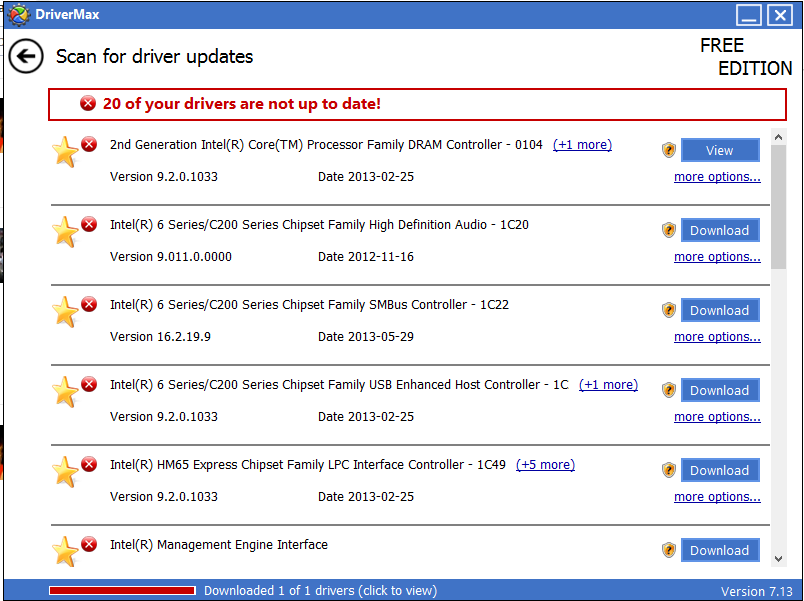Click Intel 6 Series SMBus Controller name

[x=309, y=305]
